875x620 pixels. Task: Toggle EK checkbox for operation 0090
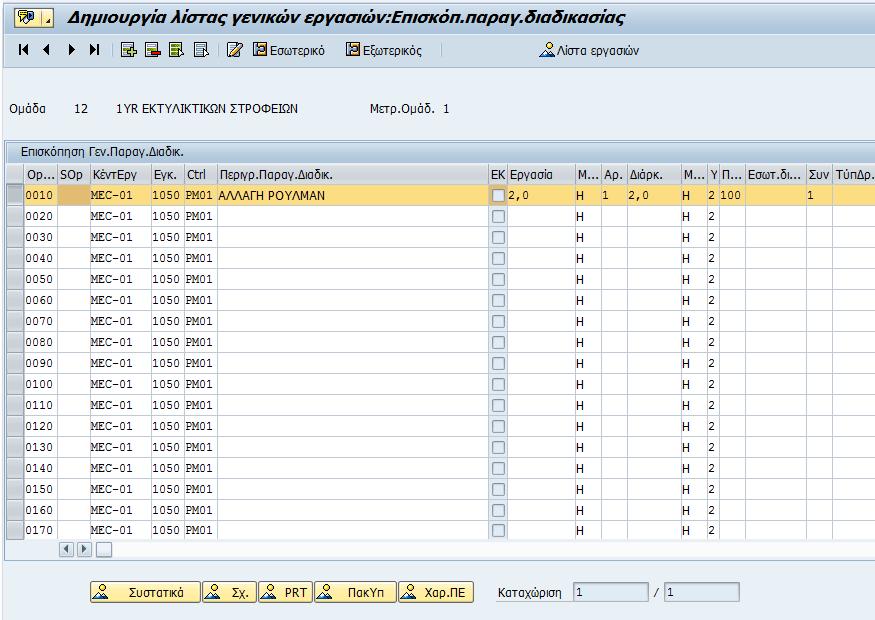498,363
